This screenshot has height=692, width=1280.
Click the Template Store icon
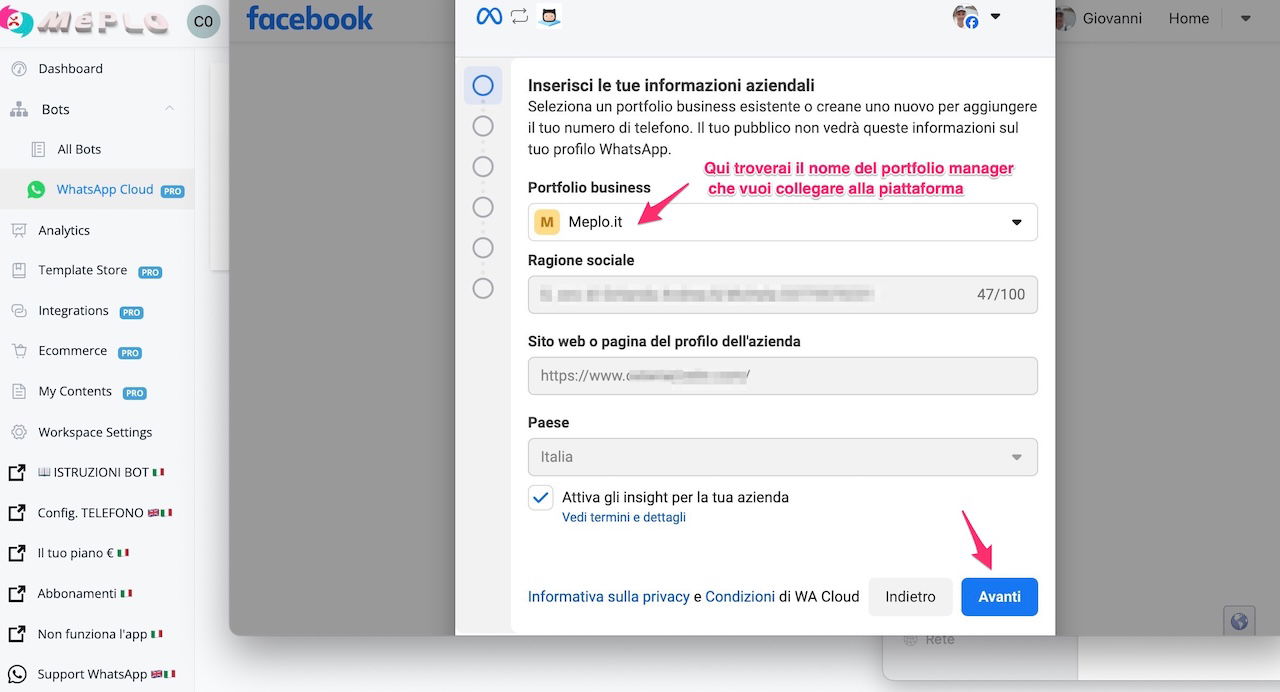point(19,271)
